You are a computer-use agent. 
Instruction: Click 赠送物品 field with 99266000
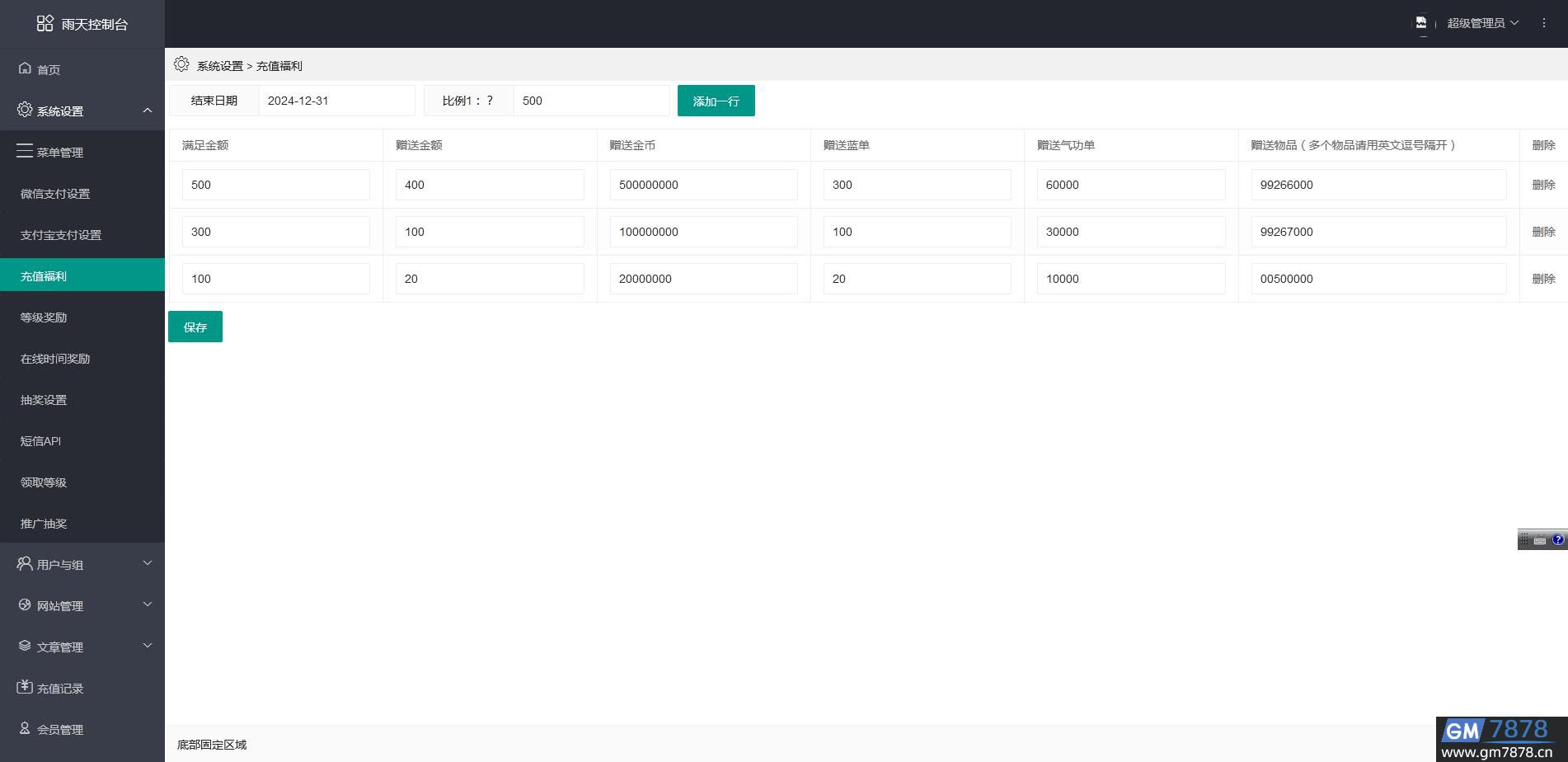1378,185
